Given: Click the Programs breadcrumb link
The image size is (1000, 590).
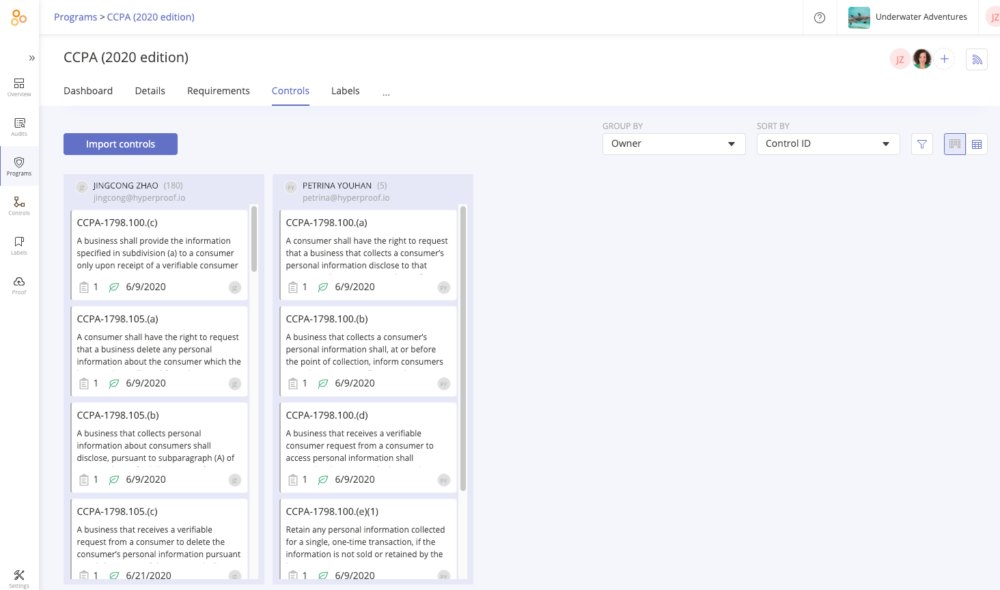Looking at the screenshot, I should pyautogui.click(x=75, y=17).
